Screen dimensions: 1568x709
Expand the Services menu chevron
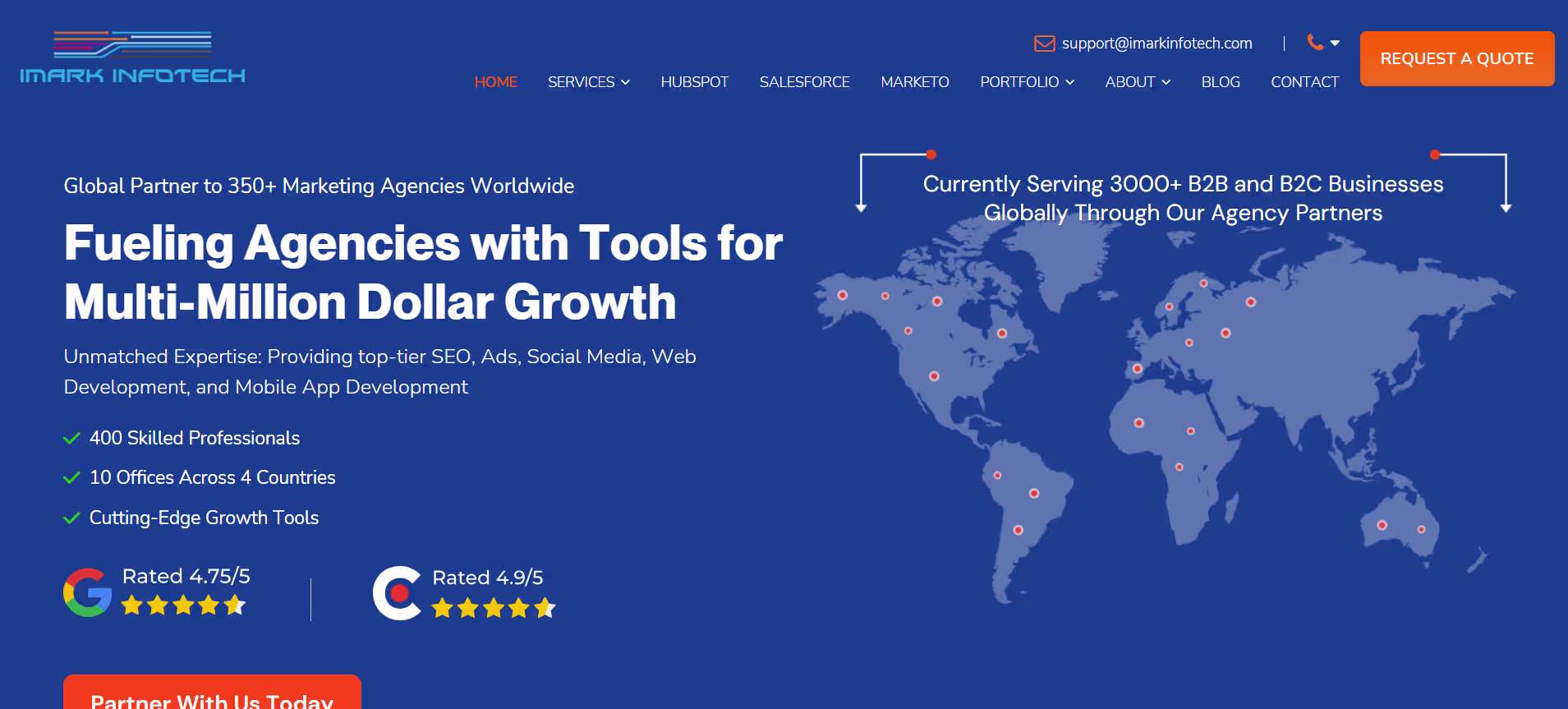[x=625, y=82]
